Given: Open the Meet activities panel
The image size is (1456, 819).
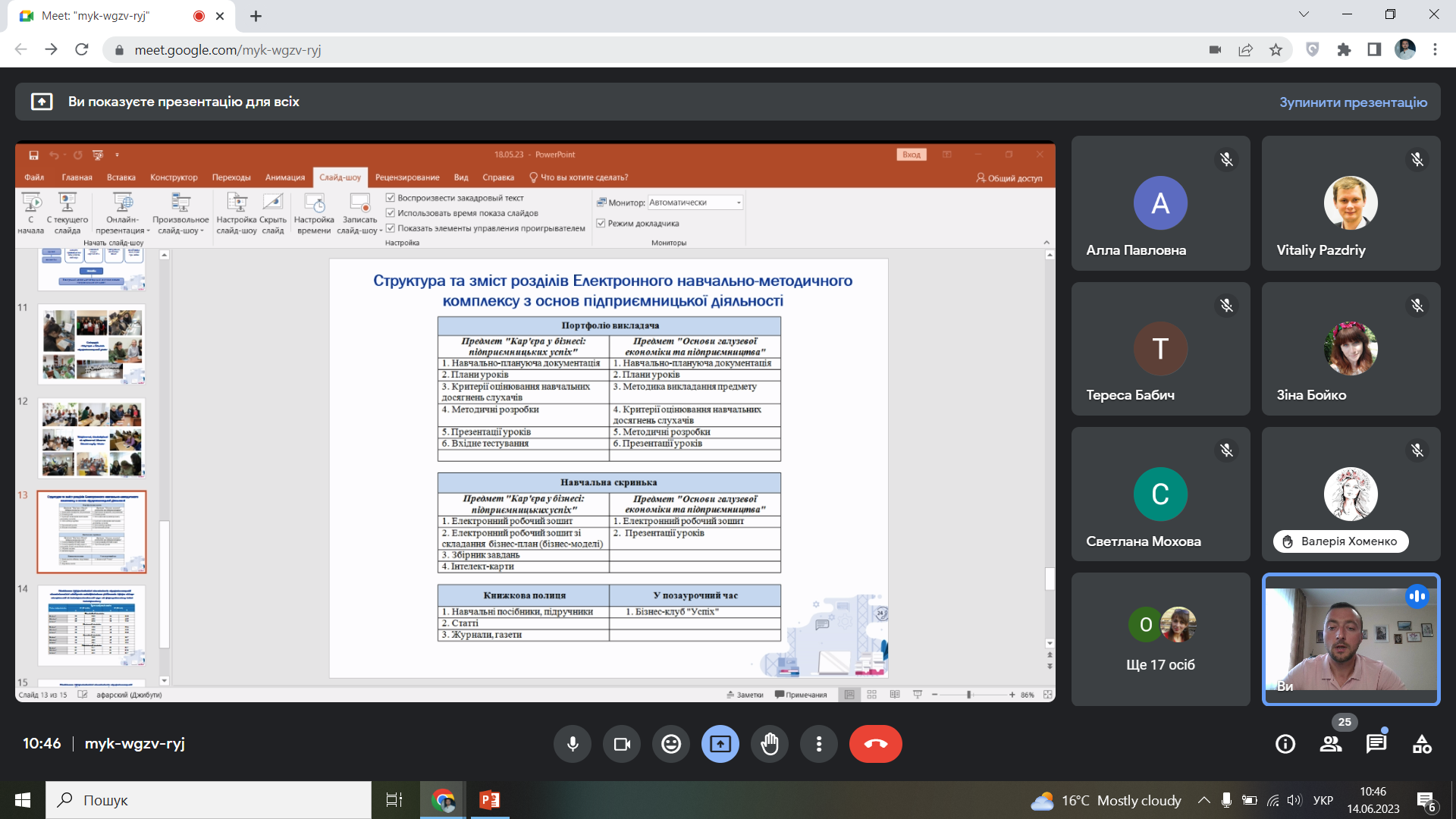Looking at the screenshot, I should click(1422, 744).
